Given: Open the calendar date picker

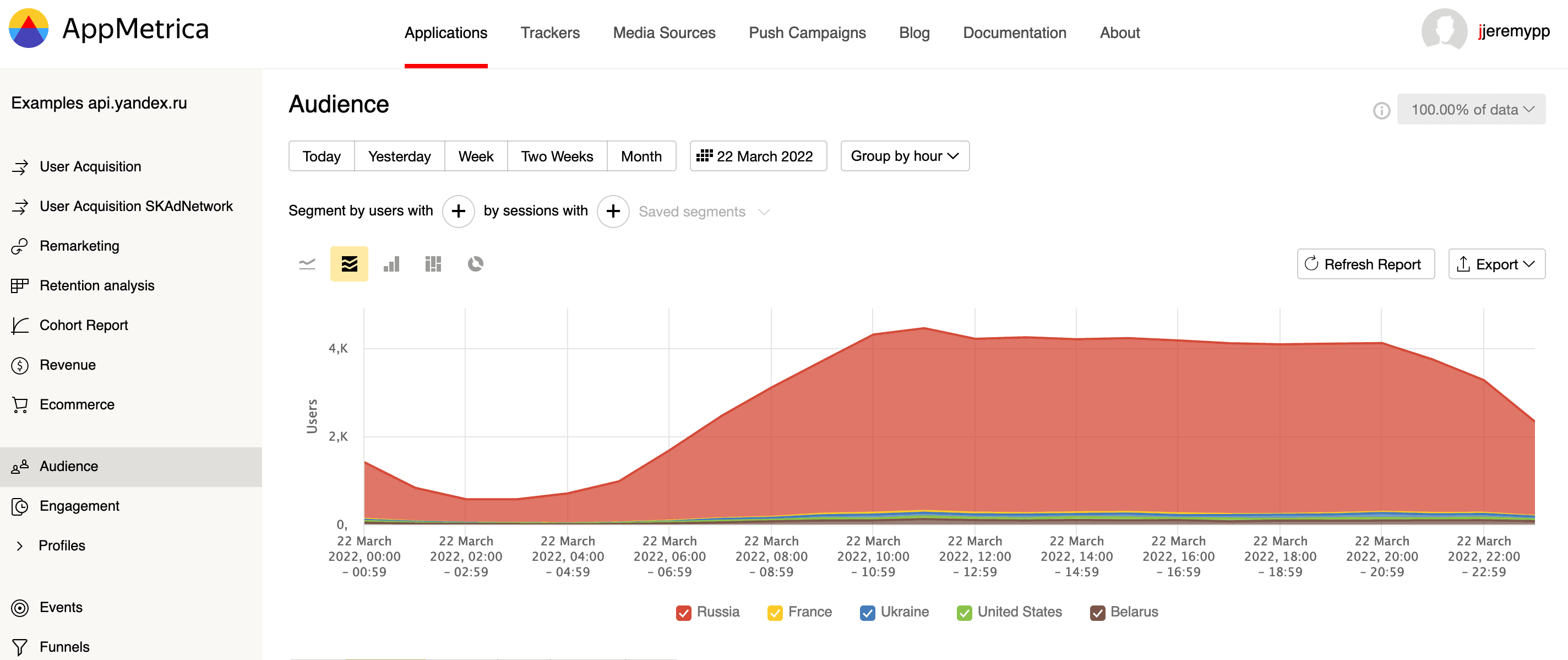Looking at the screenshot, I should (x=759, y=156).
